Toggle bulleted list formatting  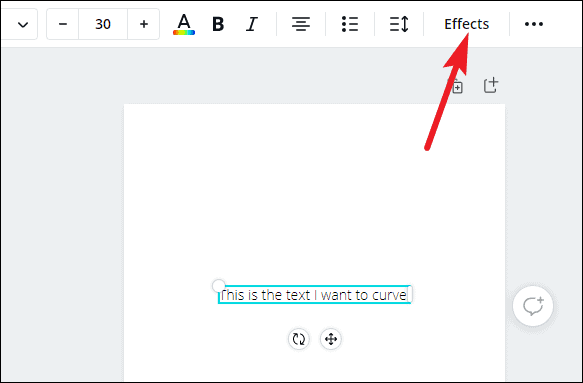coord(350,24)
